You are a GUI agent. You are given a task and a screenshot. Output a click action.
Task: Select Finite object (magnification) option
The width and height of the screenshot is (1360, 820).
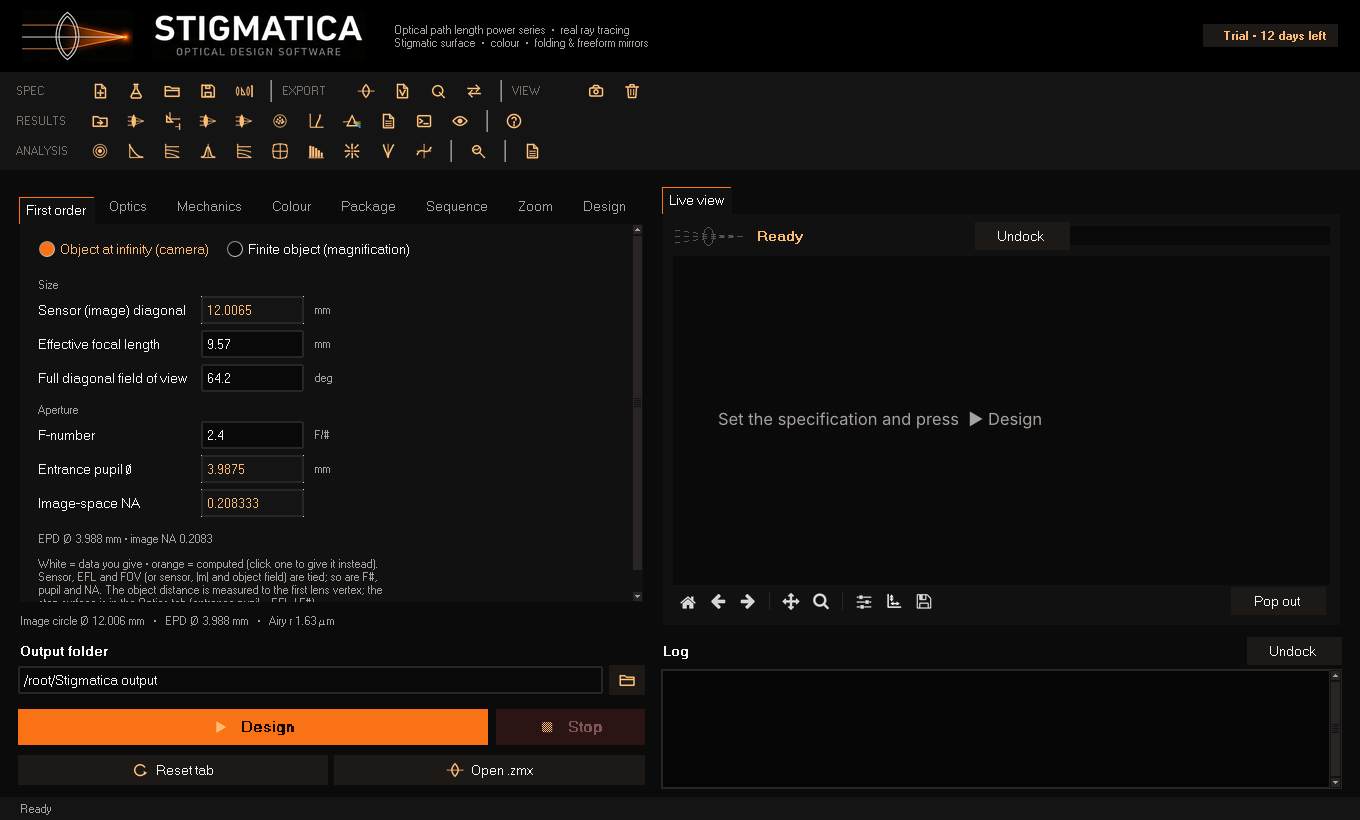(x=319, y=249)
